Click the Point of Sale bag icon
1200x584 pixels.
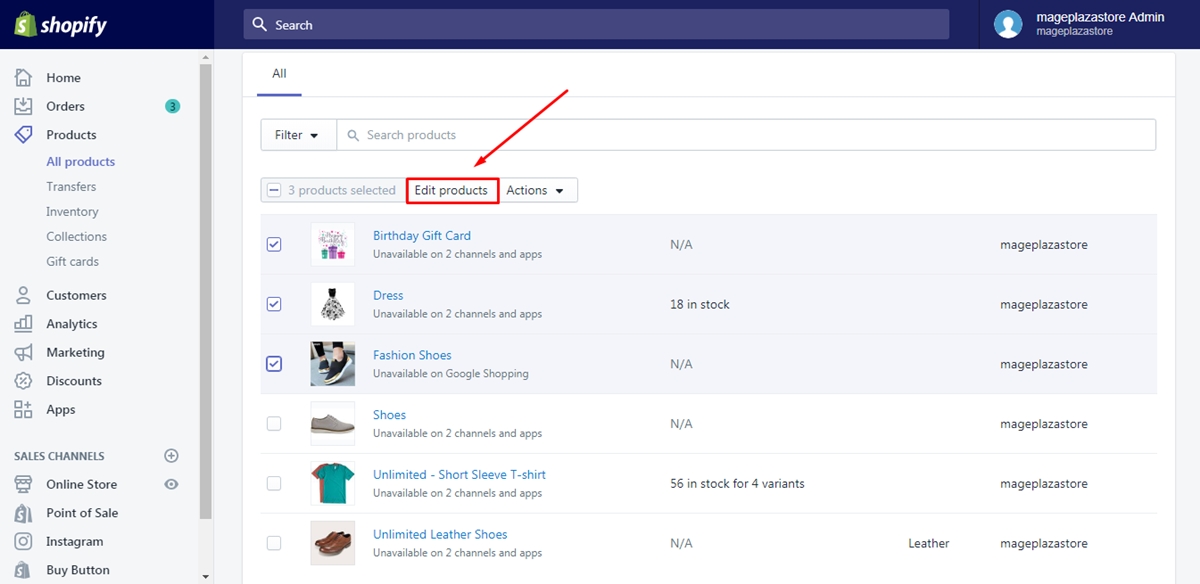(24, 513)
